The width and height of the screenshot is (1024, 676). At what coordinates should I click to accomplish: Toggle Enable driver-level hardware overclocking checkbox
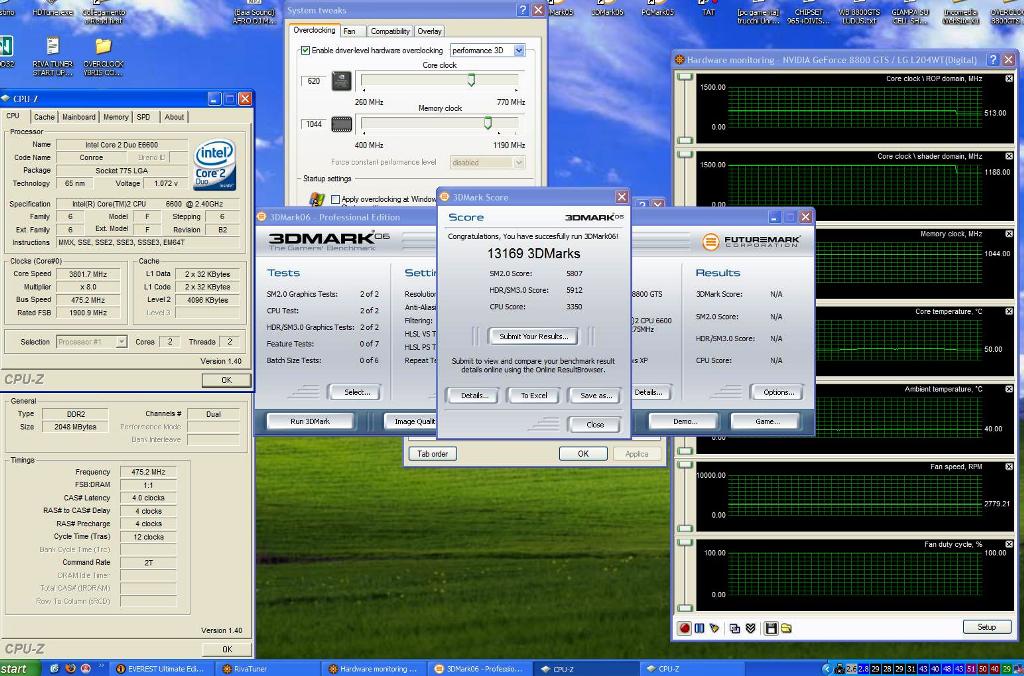pos(305,50)
